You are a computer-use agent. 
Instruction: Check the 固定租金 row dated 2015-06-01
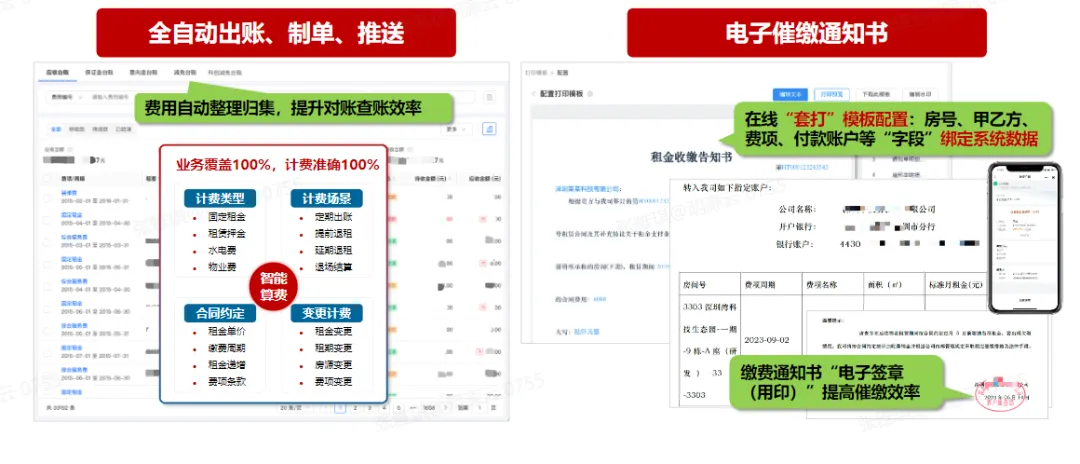tap(48, 307)
